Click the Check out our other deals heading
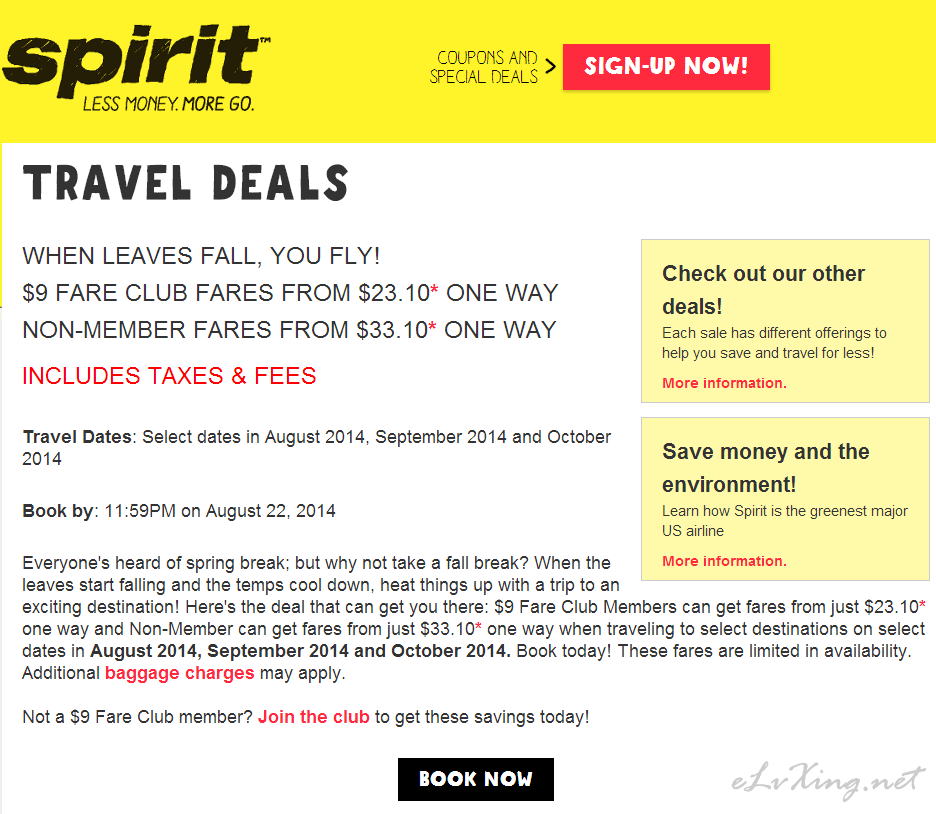 coord(763,289)
